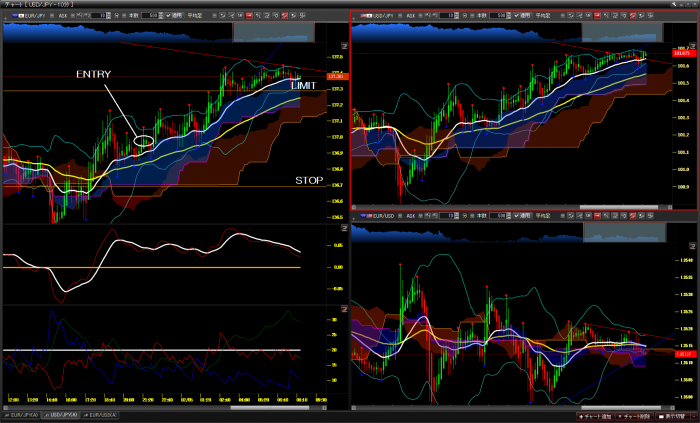The image size is (700, 423).
Task: Click the corner button on the bottom DMI sub-panel
Action: 344,309
